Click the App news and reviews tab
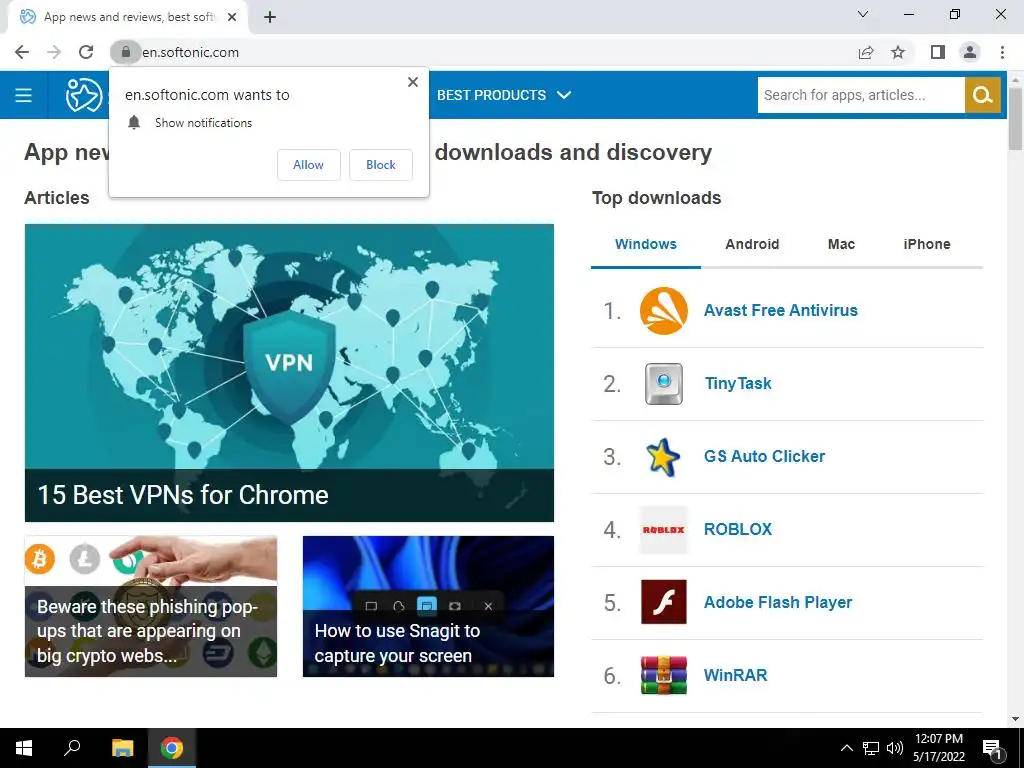1024x768 pixels. [x=128, y=17]
